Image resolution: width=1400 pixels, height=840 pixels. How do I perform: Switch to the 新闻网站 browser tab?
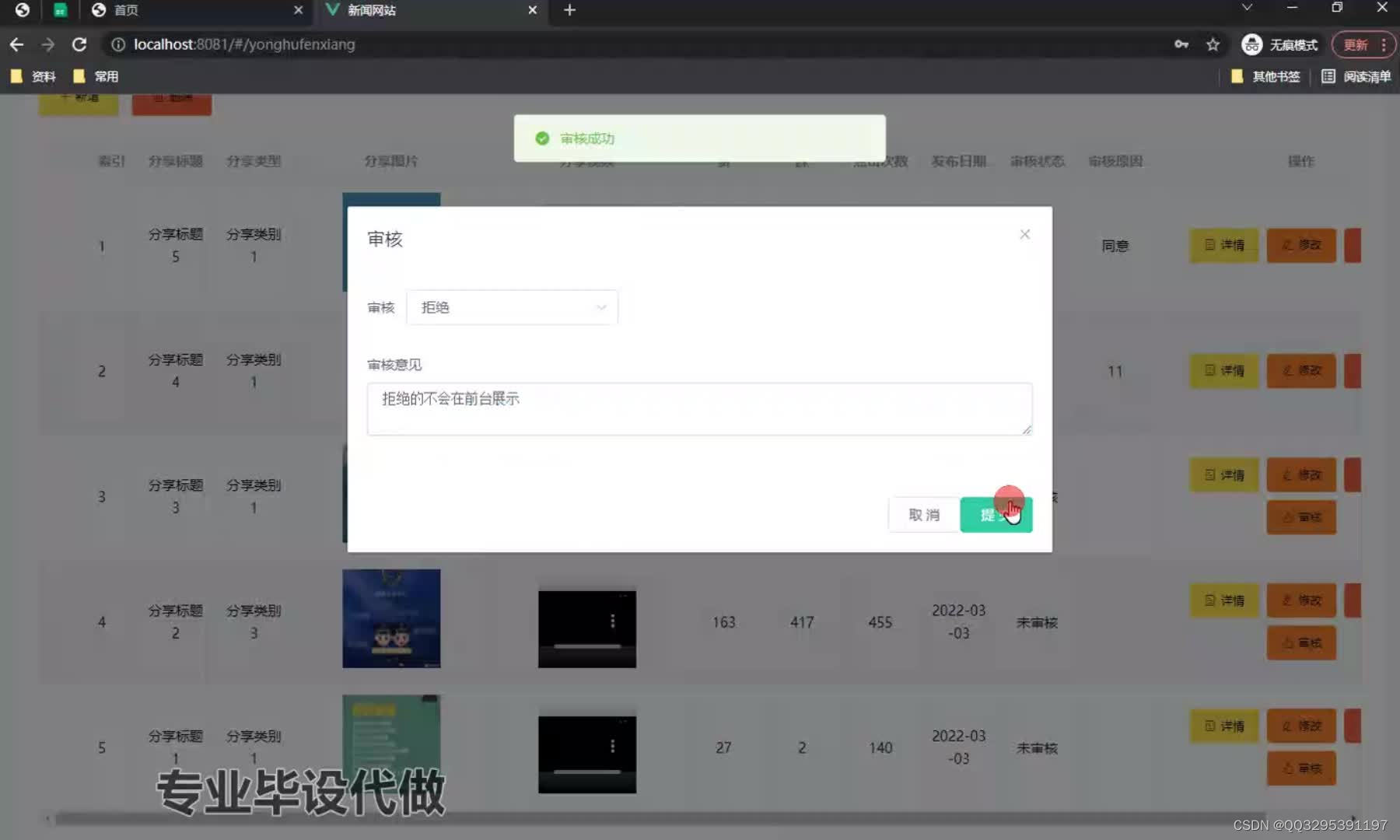[x=432, y=10]
